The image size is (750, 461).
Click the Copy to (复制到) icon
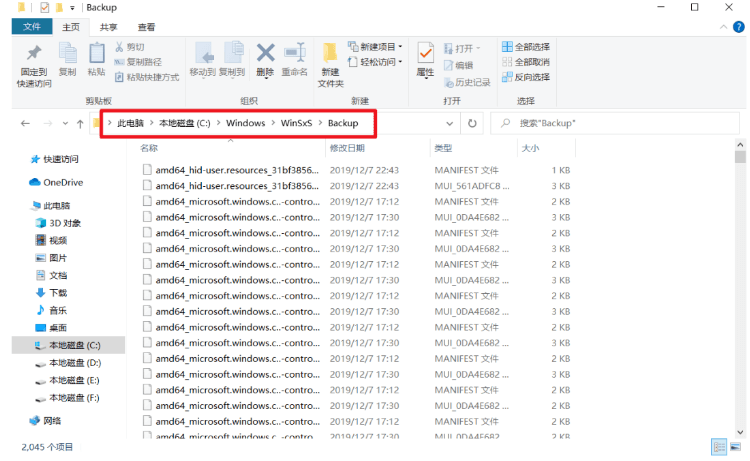coord(233,53)
